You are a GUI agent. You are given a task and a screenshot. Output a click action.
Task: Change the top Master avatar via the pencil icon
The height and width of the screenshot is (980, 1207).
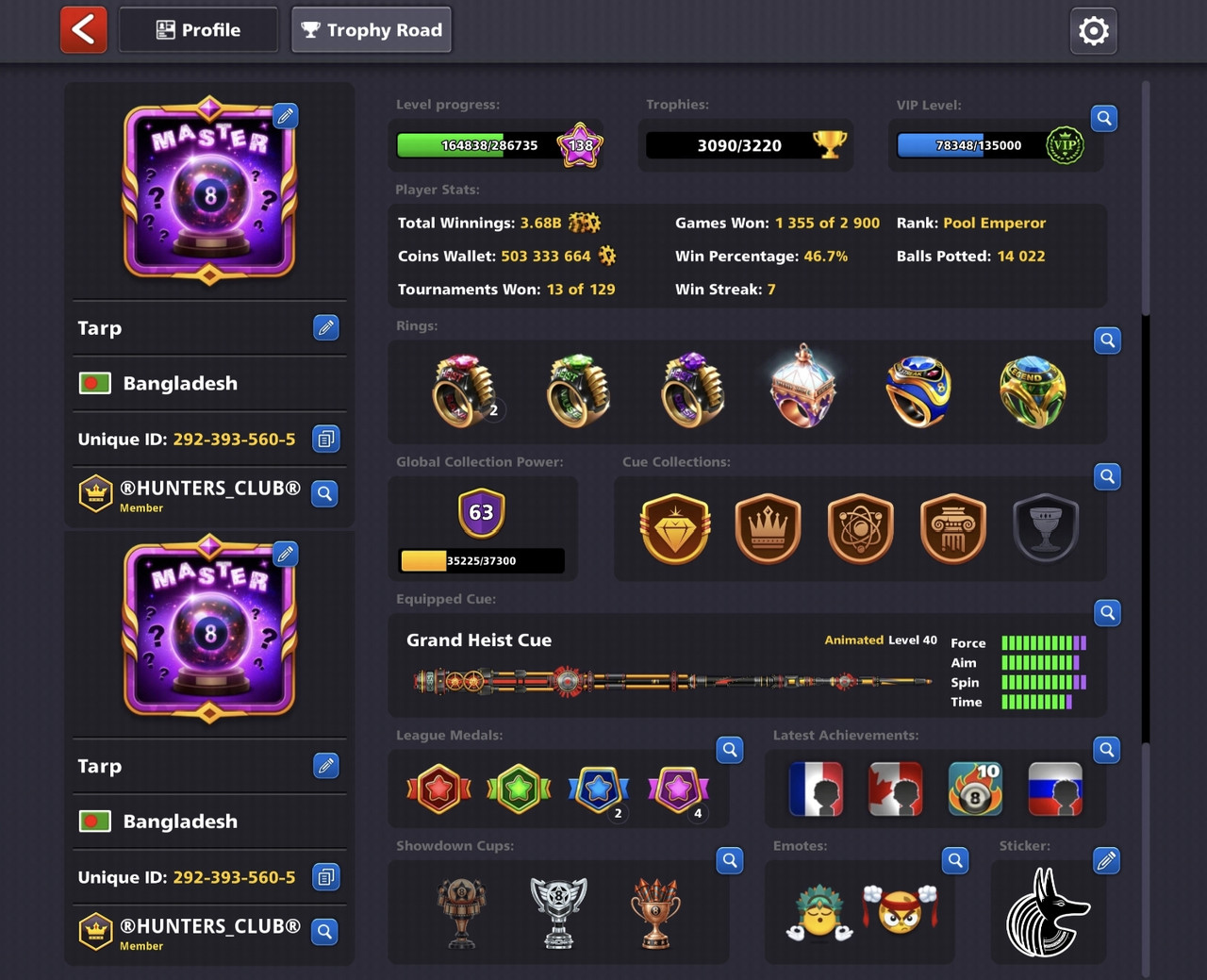(x=286, y=116)
